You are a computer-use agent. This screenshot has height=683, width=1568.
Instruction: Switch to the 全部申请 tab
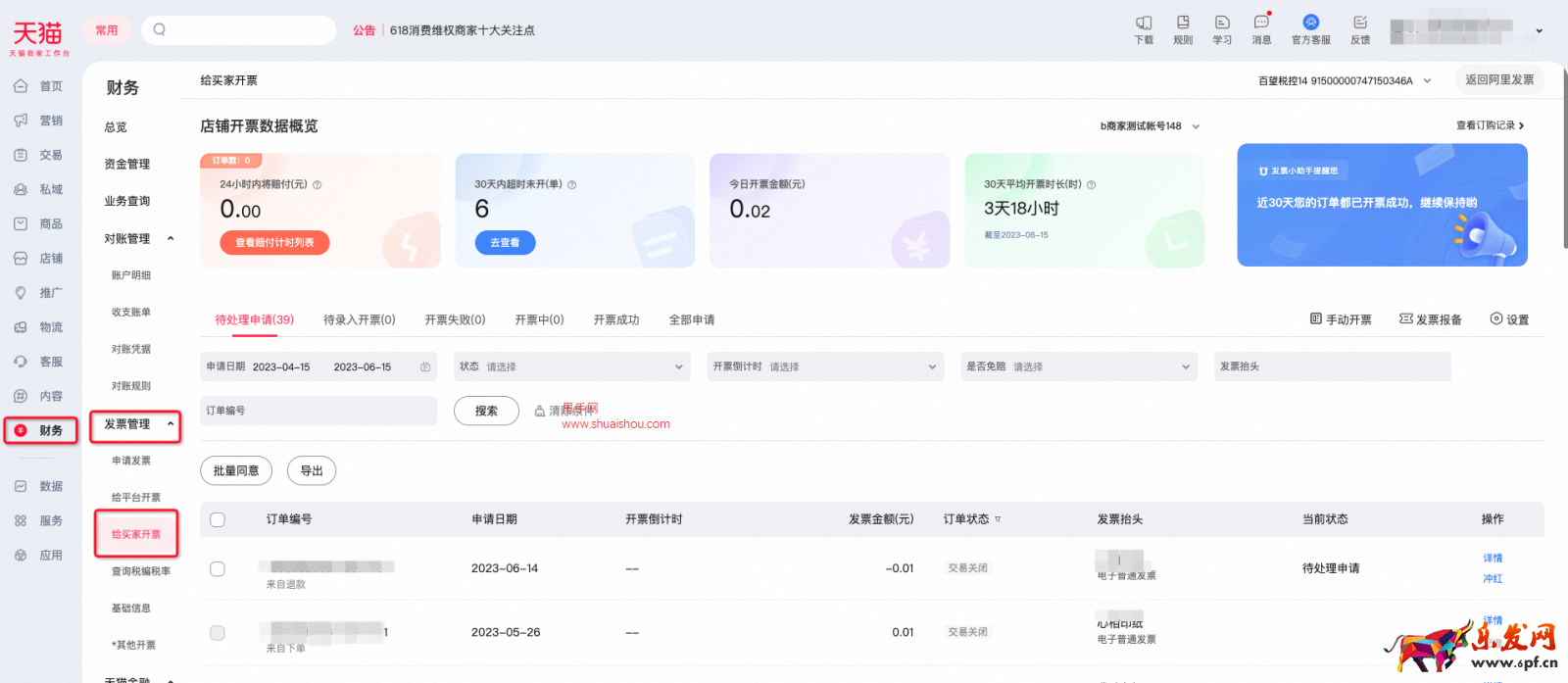[692, 320]
